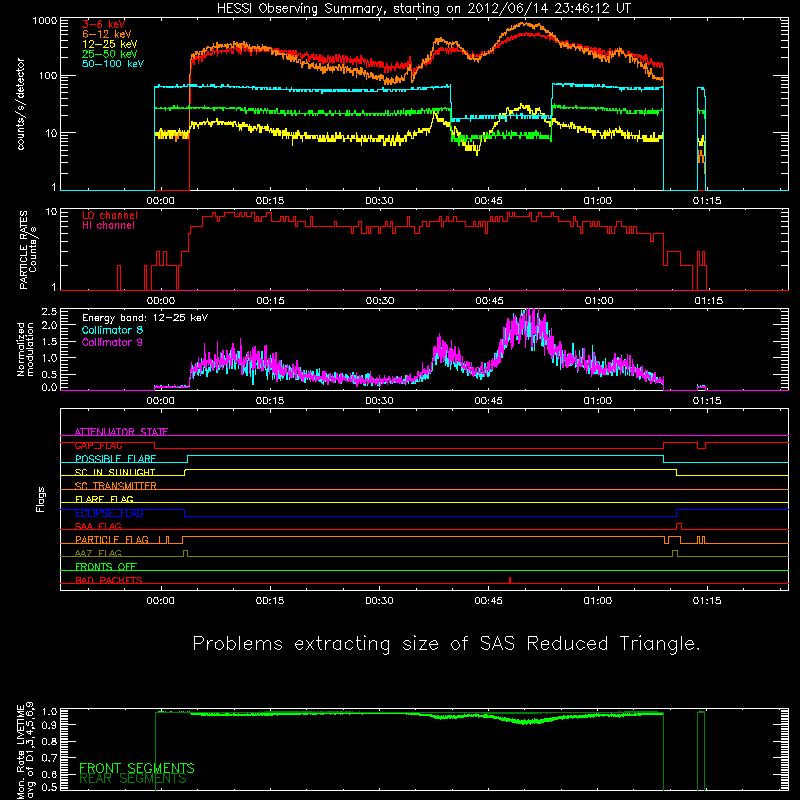Screen dimensions: 800x800
Task: Click the SAS Reduced Triangle error message
Action: coord(446,644)
